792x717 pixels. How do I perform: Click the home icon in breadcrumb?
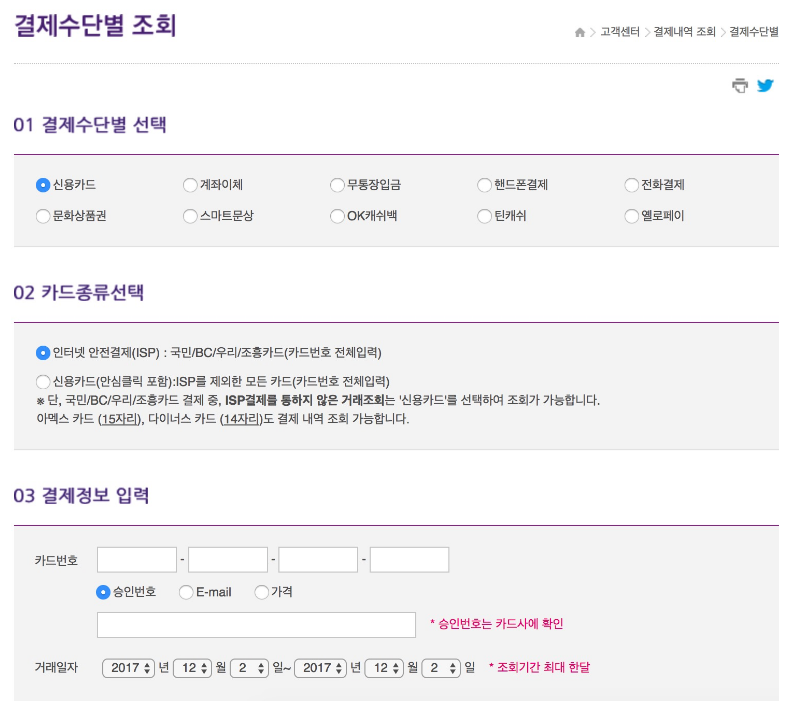click(580, 32)
